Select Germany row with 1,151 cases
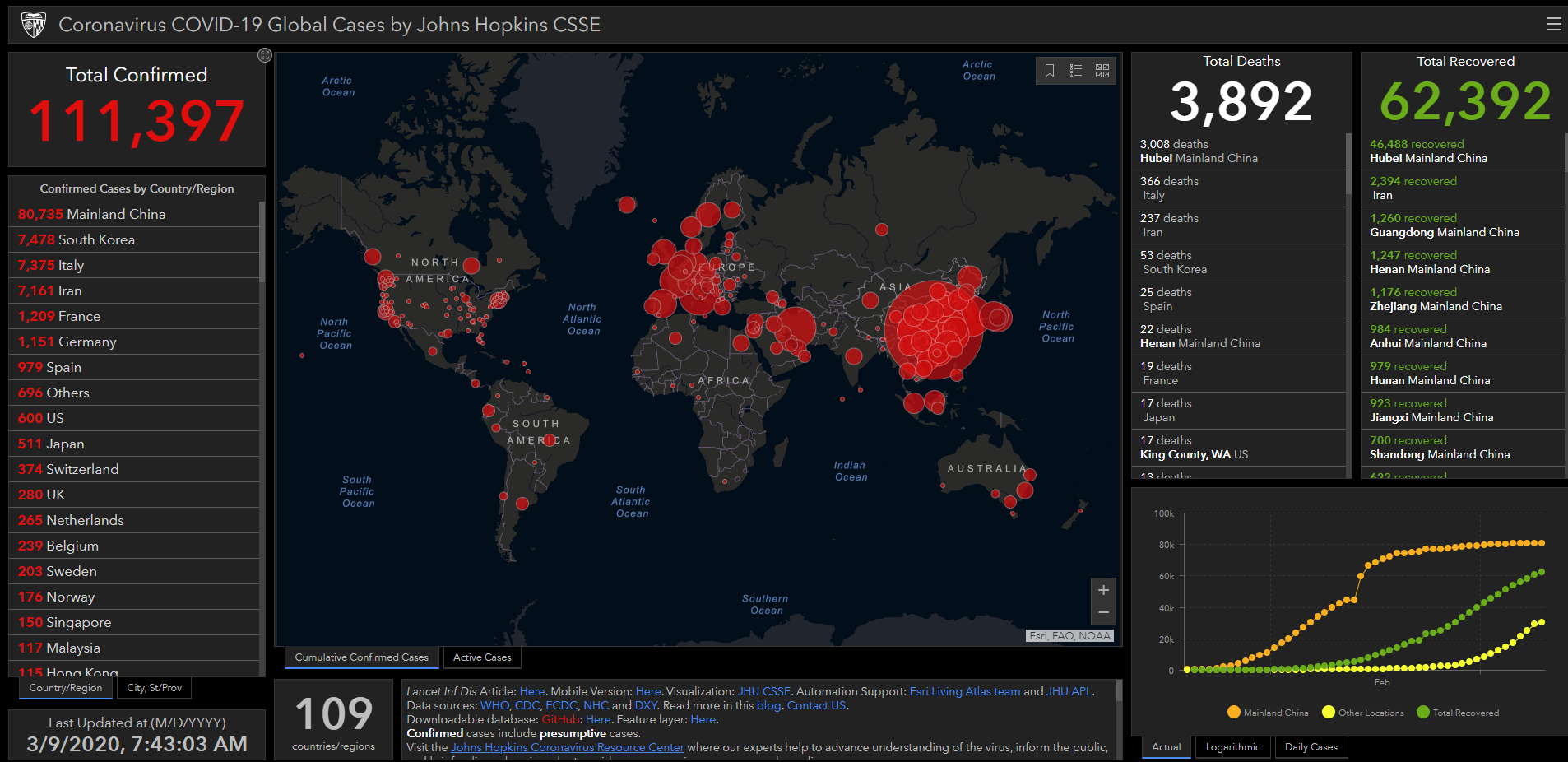1568x762 pixels. [134, 342]
